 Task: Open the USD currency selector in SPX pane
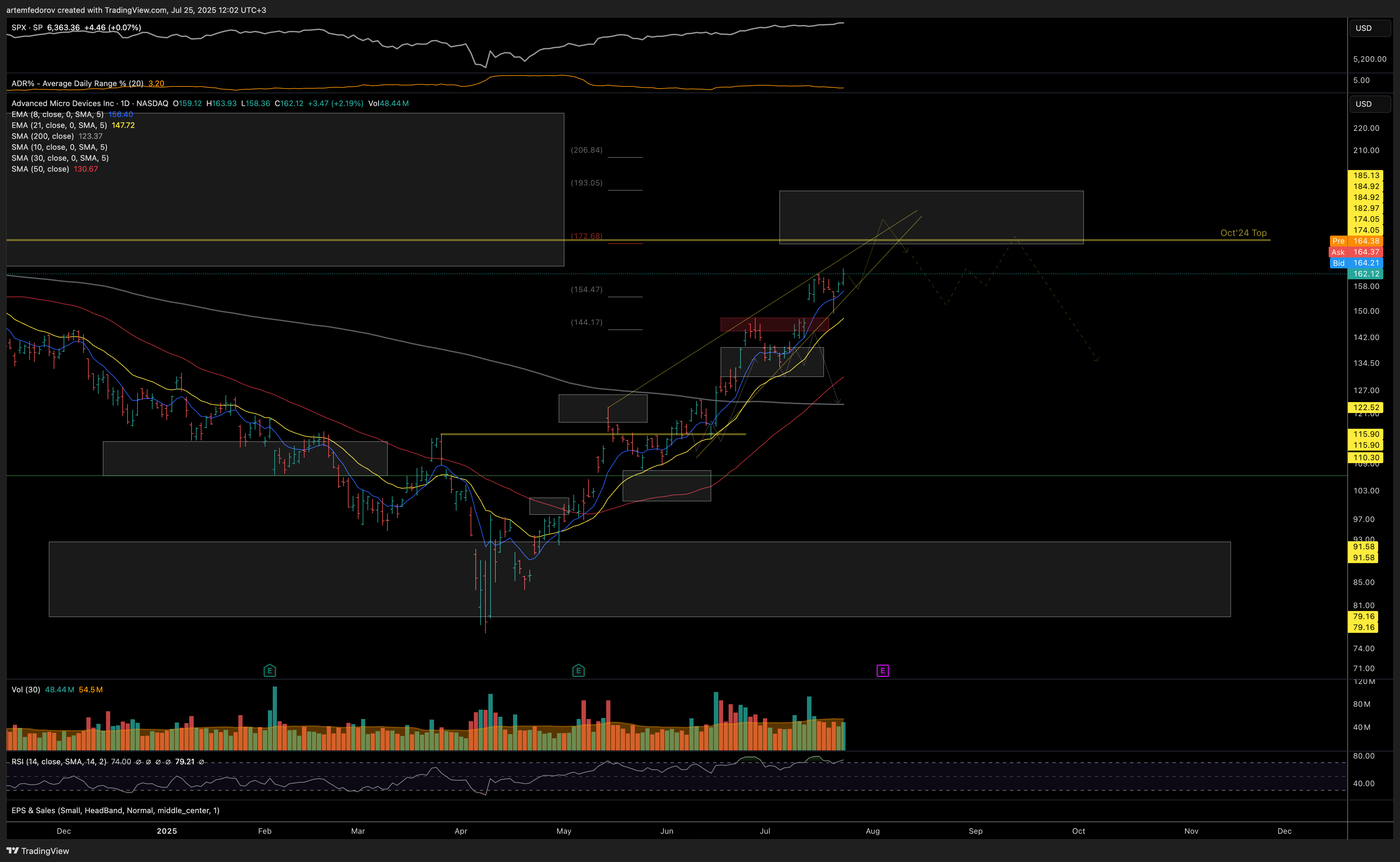1370,28
